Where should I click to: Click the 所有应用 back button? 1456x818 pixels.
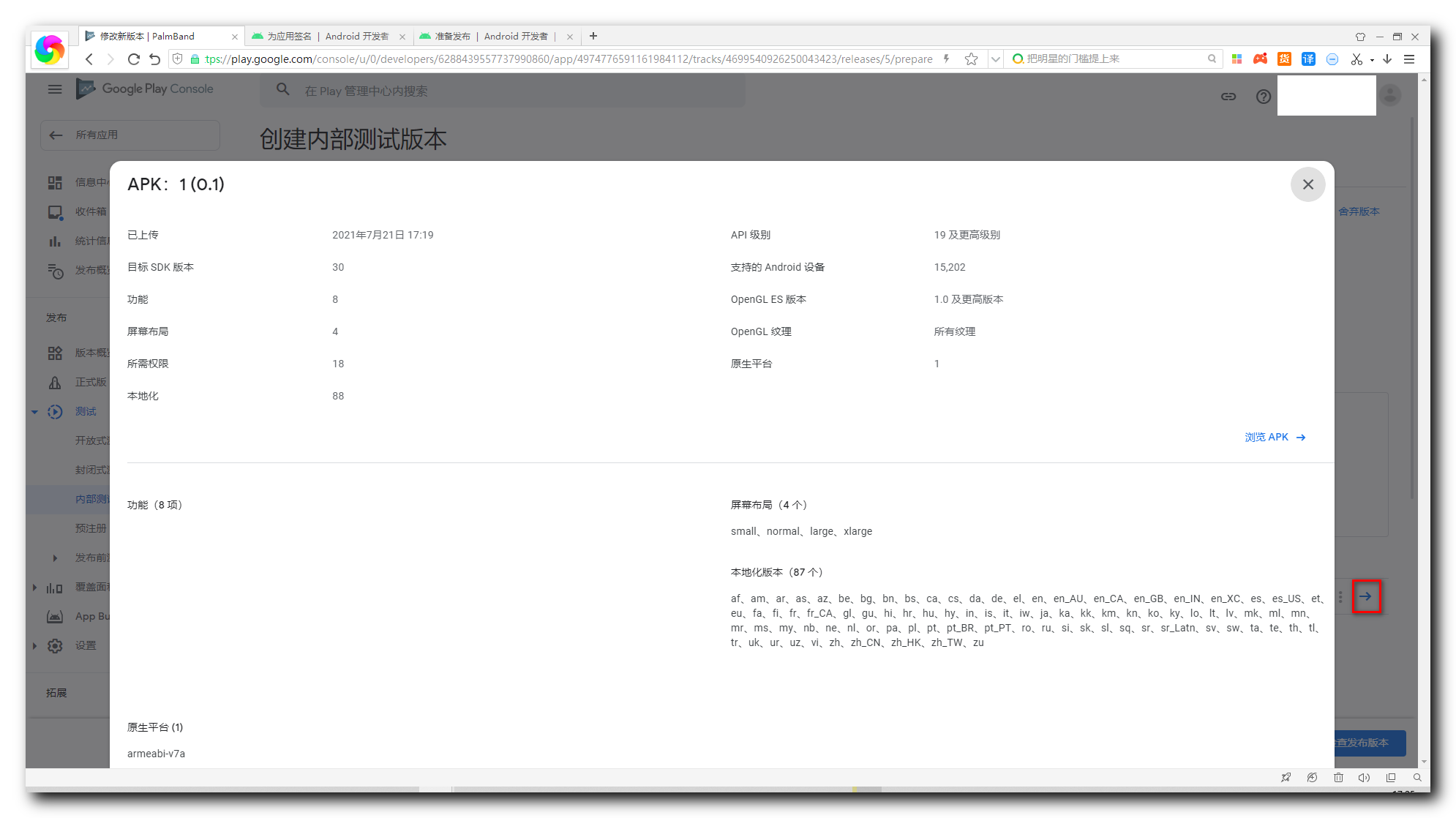130,135
